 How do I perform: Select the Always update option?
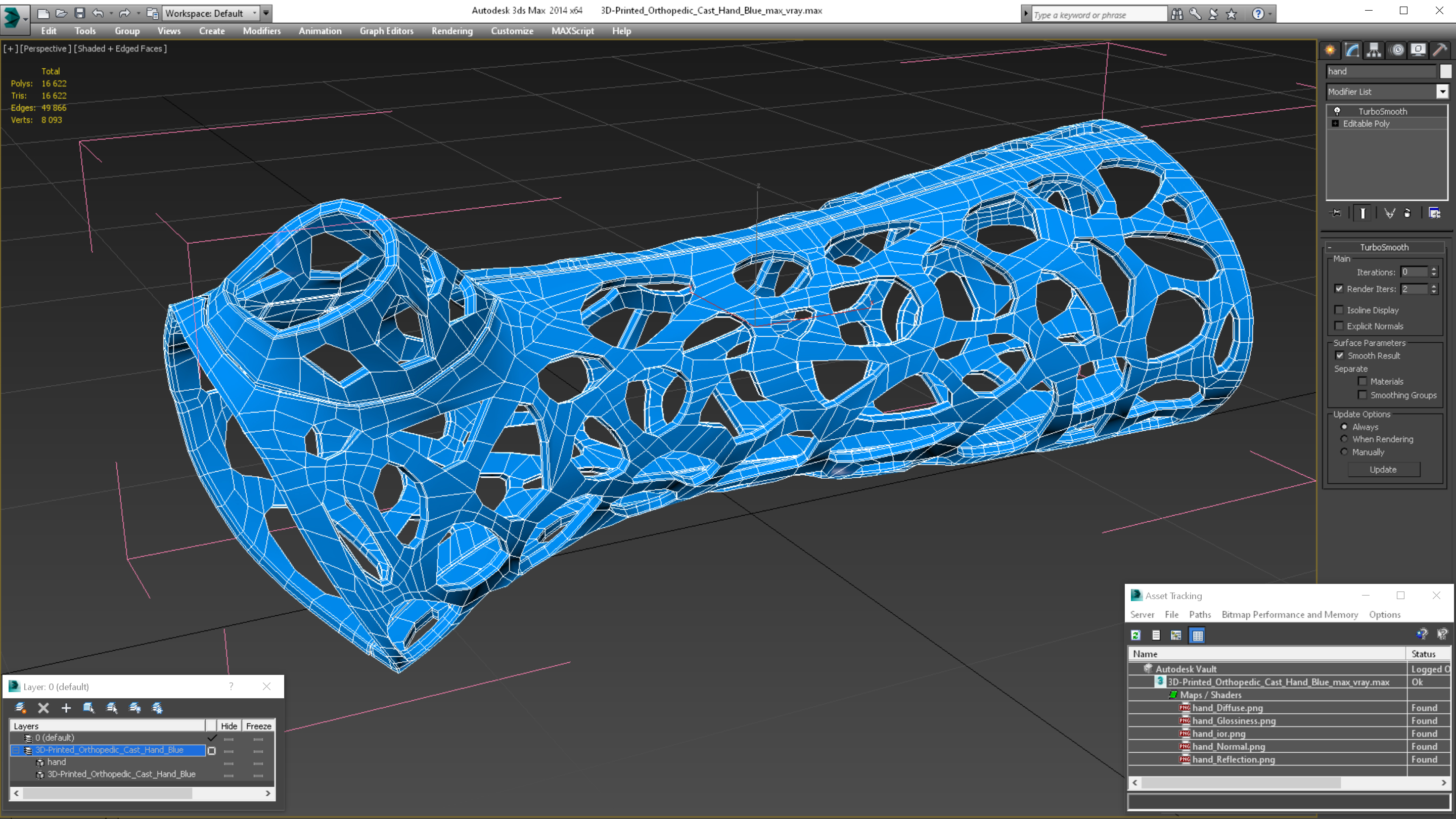1345,427
